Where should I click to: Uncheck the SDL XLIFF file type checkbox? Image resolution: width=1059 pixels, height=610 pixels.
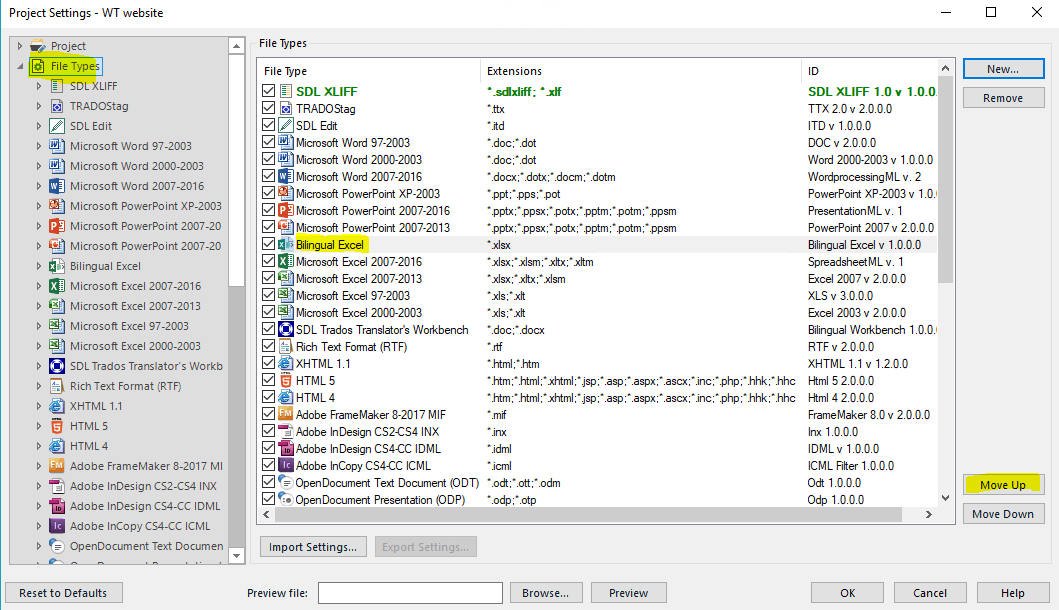pyautogui.click(x=269, y=91)
